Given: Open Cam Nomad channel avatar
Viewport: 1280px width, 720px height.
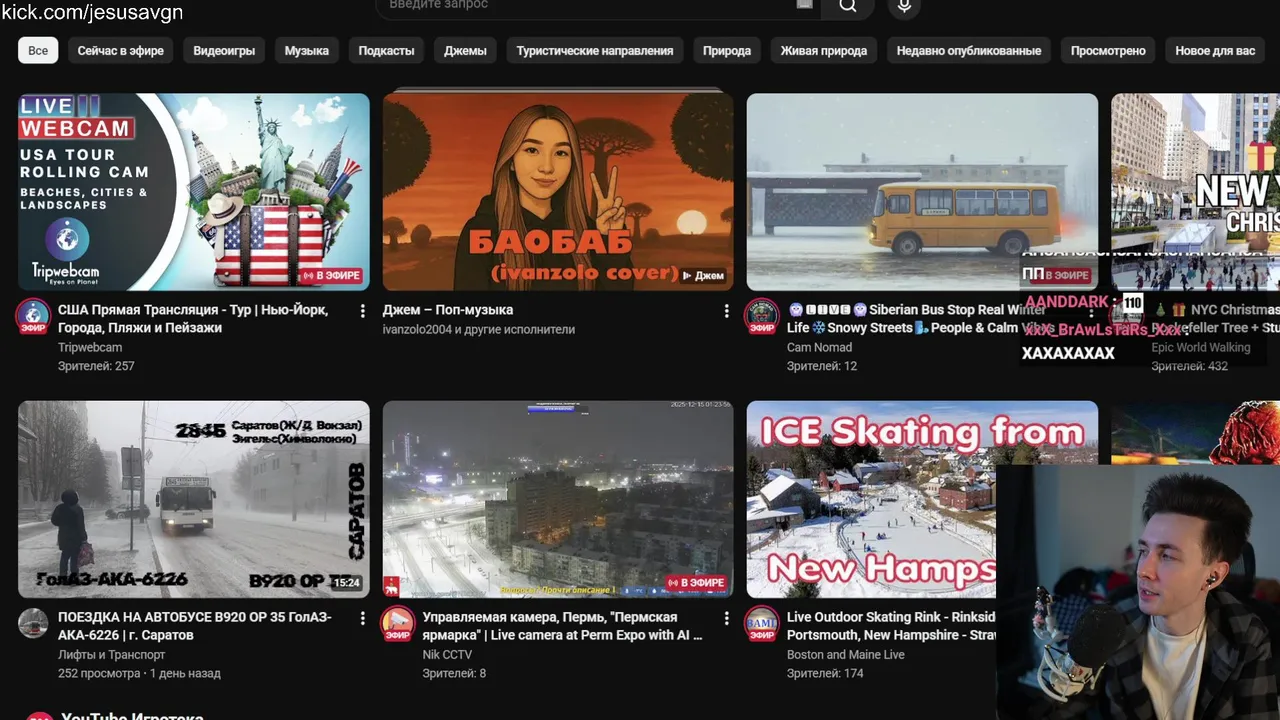Looking at the screenshot, I should (762, 316).
